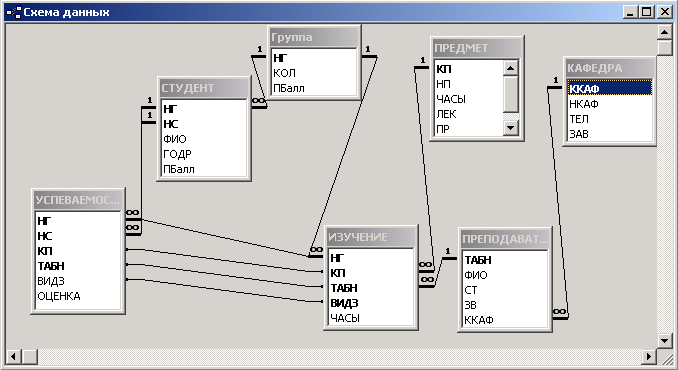Minimize the Схема данных window
Image resolution: width=678 pixels, height=370 pixels.
[x=630, y=12]
